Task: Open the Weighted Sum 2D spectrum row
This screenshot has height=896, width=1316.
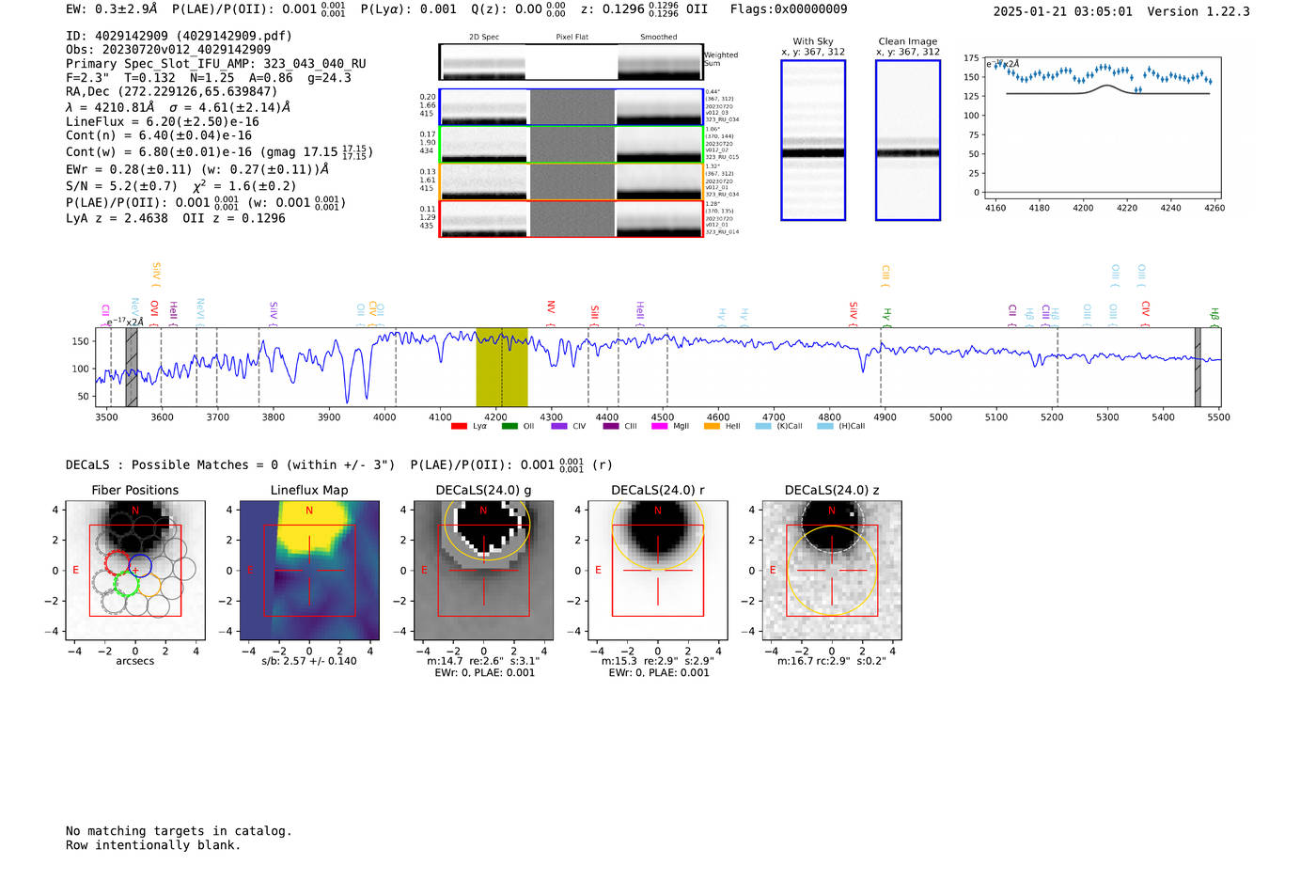Action: (x=572, y=62)
